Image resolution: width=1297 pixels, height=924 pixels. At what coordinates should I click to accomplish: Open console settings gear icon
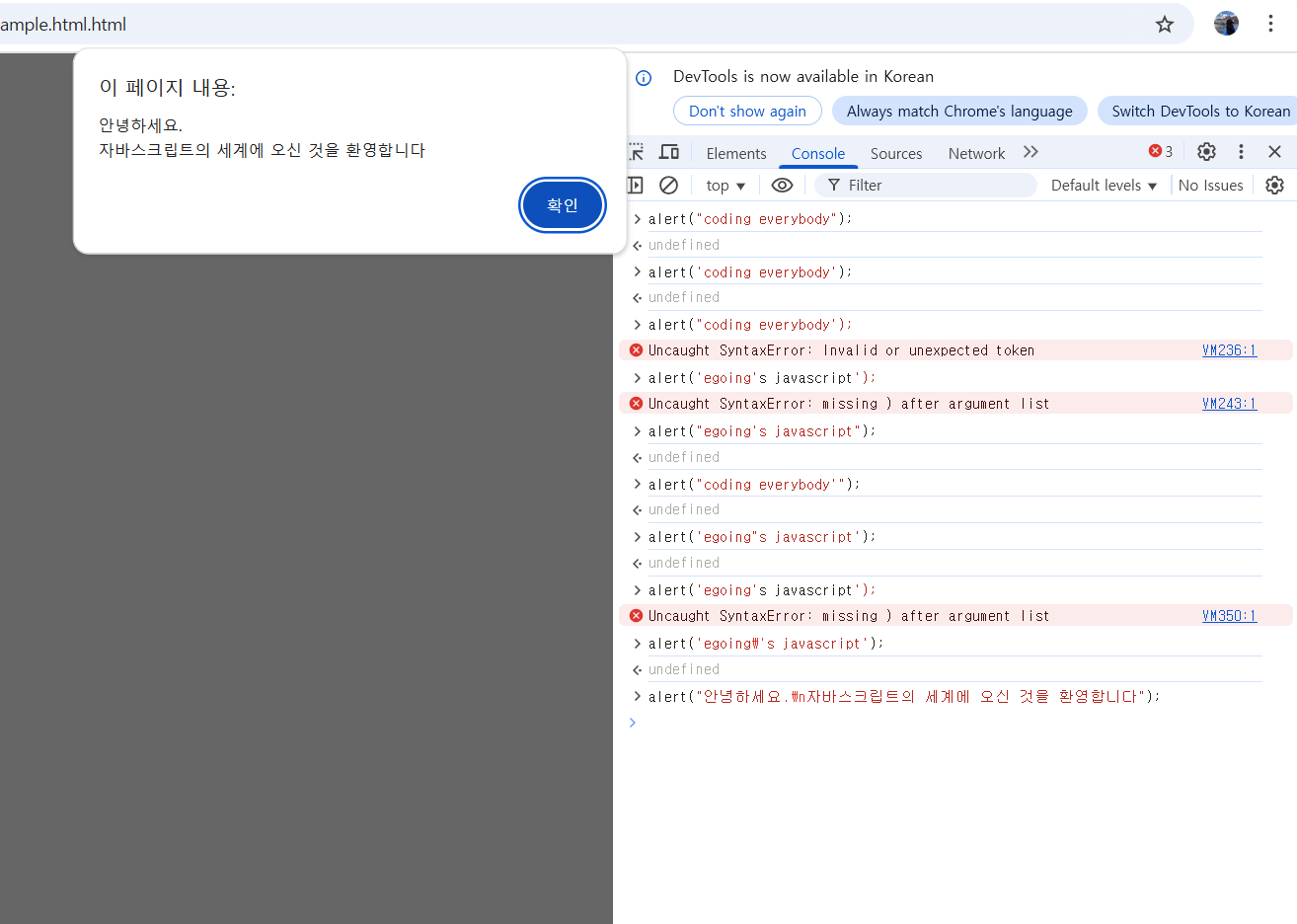pyautogui.click(x=1274, y=185)
